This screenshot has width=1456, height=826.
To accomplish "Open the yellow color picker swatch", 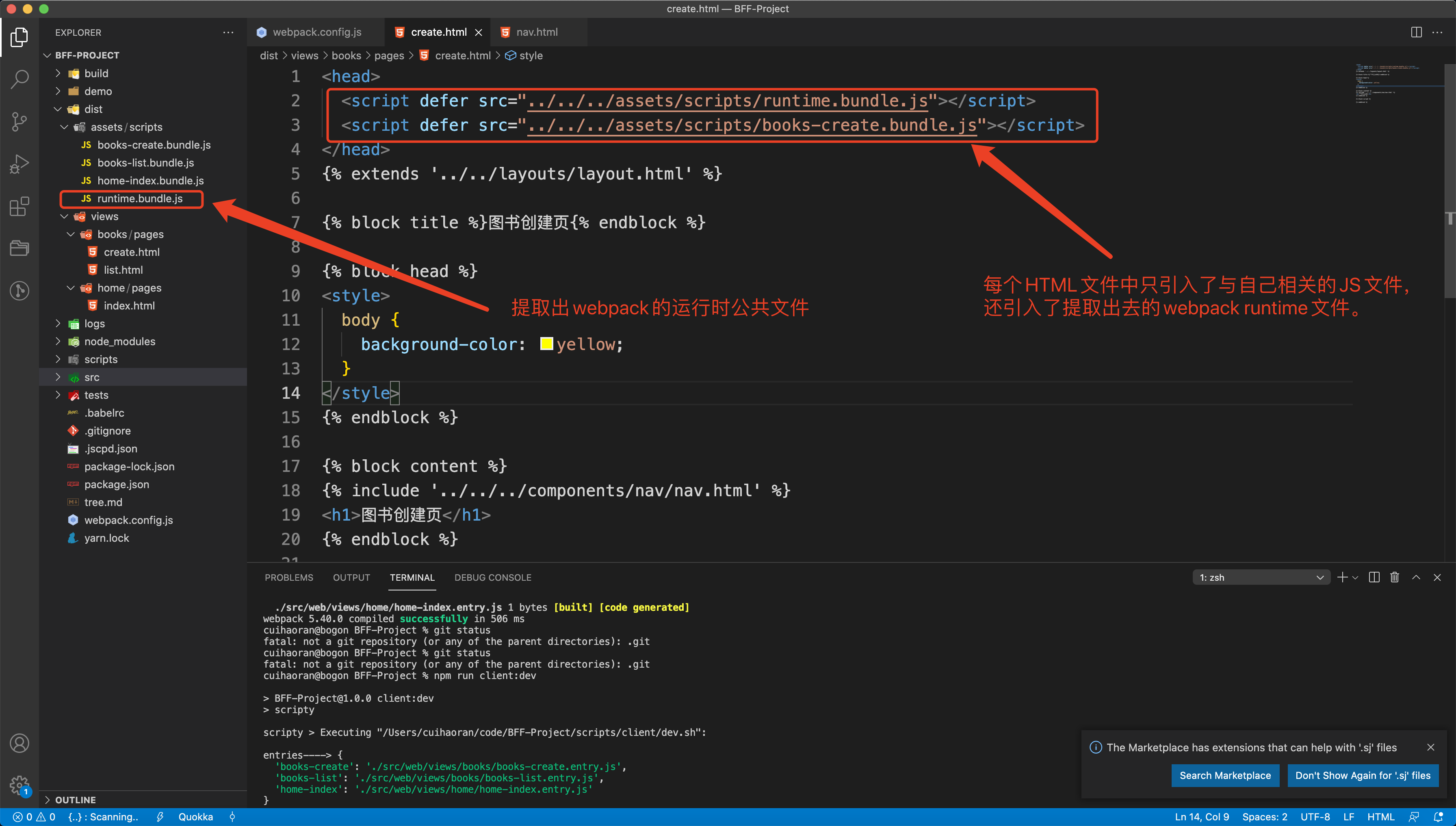I will [546, 344].
